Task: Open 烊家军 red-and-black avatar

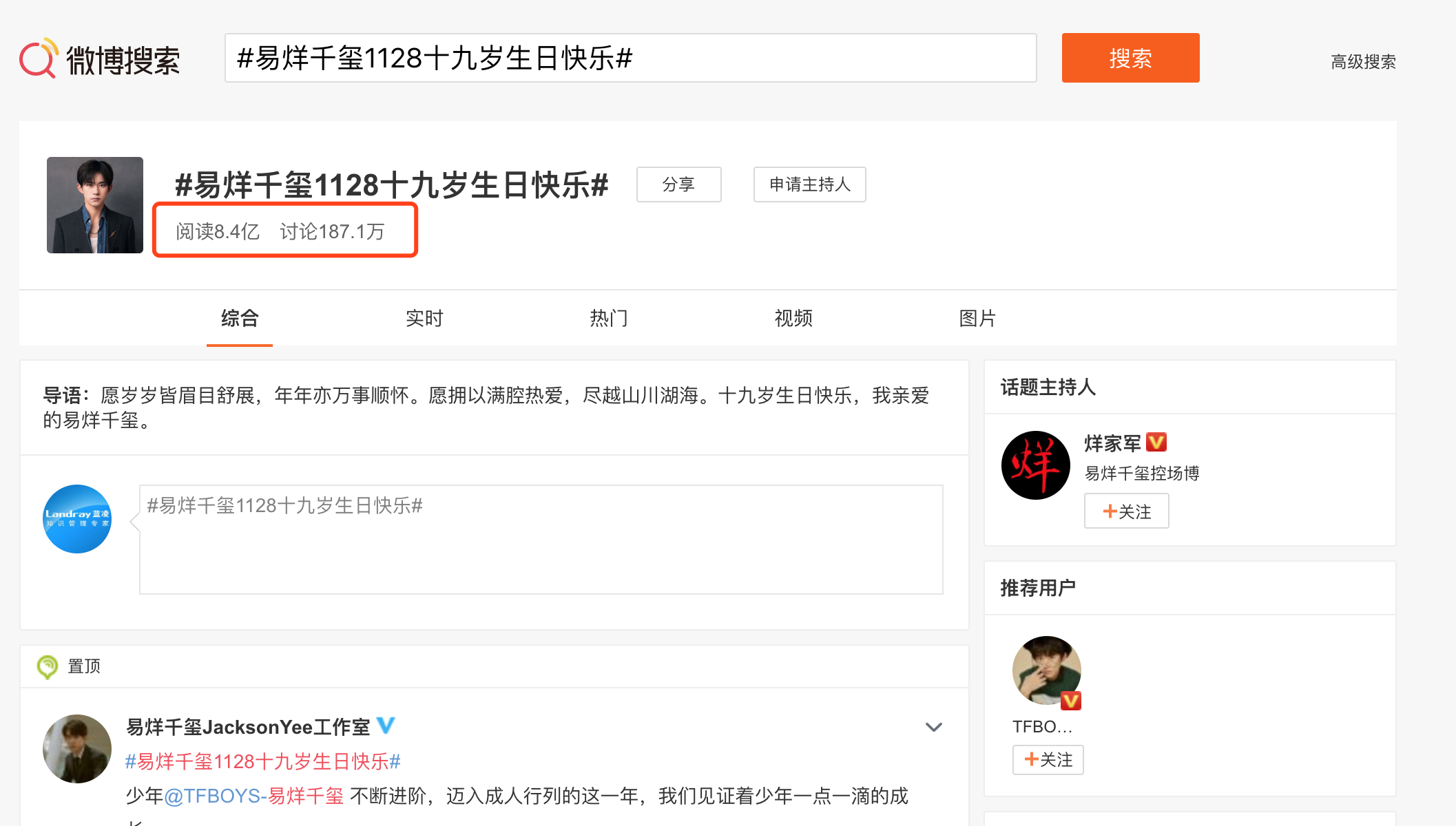Action: (1036, 465)
